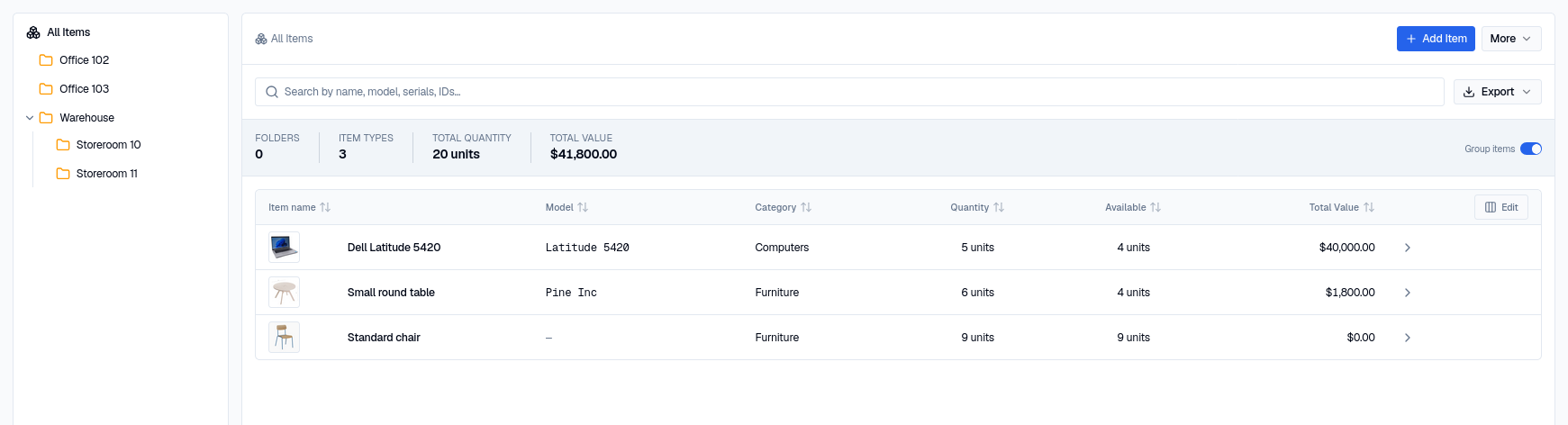Click the Total Quantity 20 units summary

[x=472, y=147]
